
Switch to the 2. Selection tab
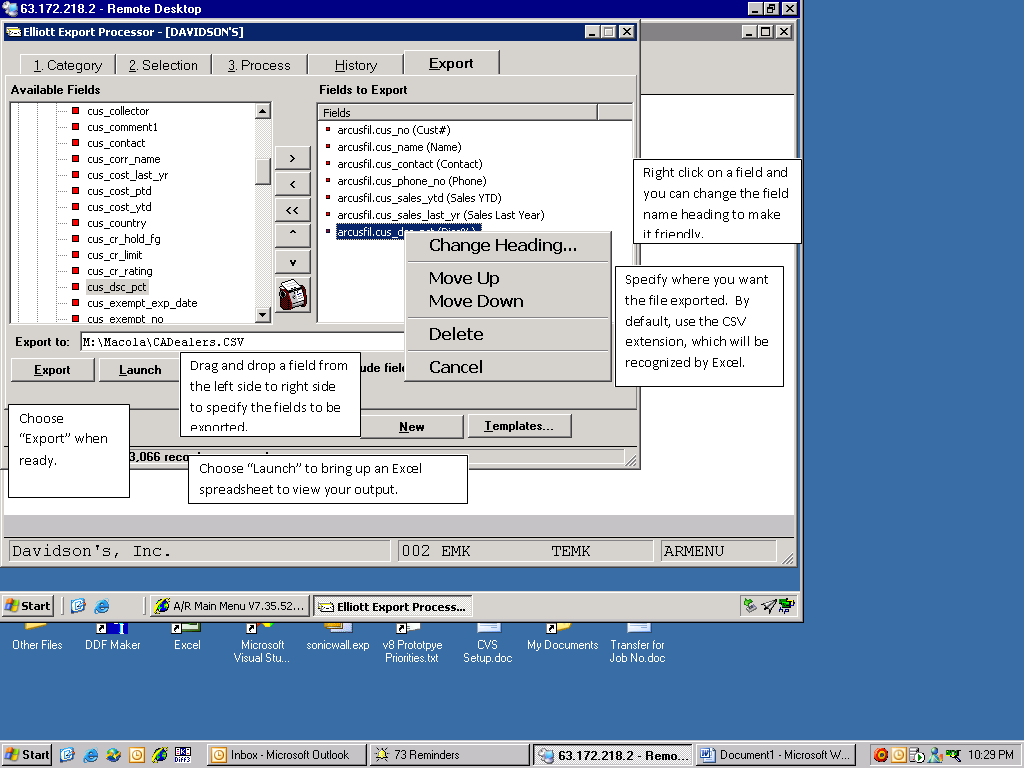coord(163,65)
